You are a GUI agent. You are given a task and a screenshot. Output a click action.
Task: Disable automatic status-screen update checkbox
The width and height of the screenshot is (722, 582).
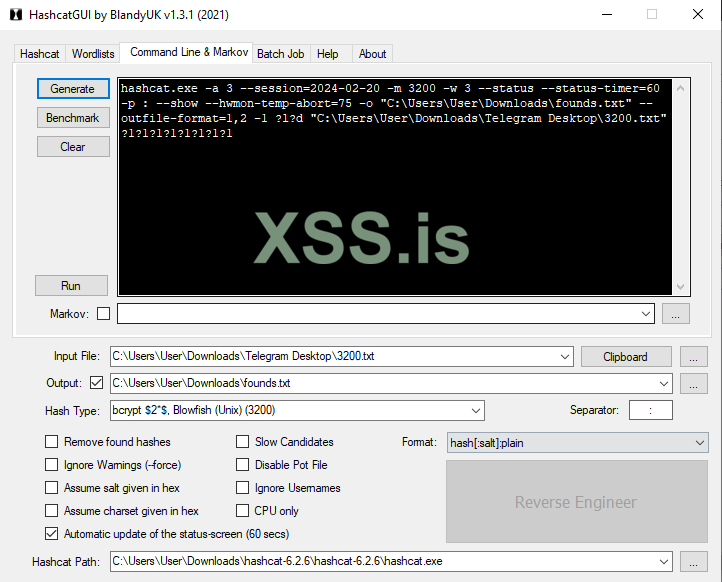pyautogui.click(x=52, y=534)
